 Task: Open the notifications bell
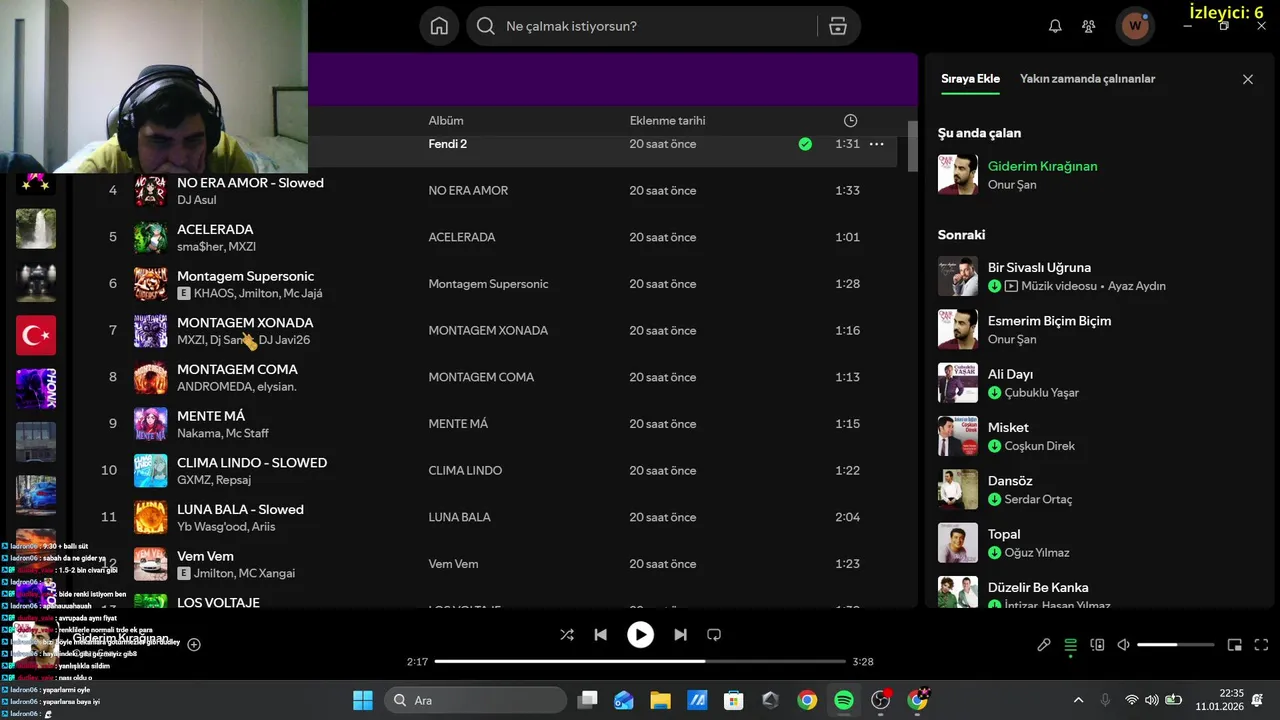click(x=1055, y=26)
